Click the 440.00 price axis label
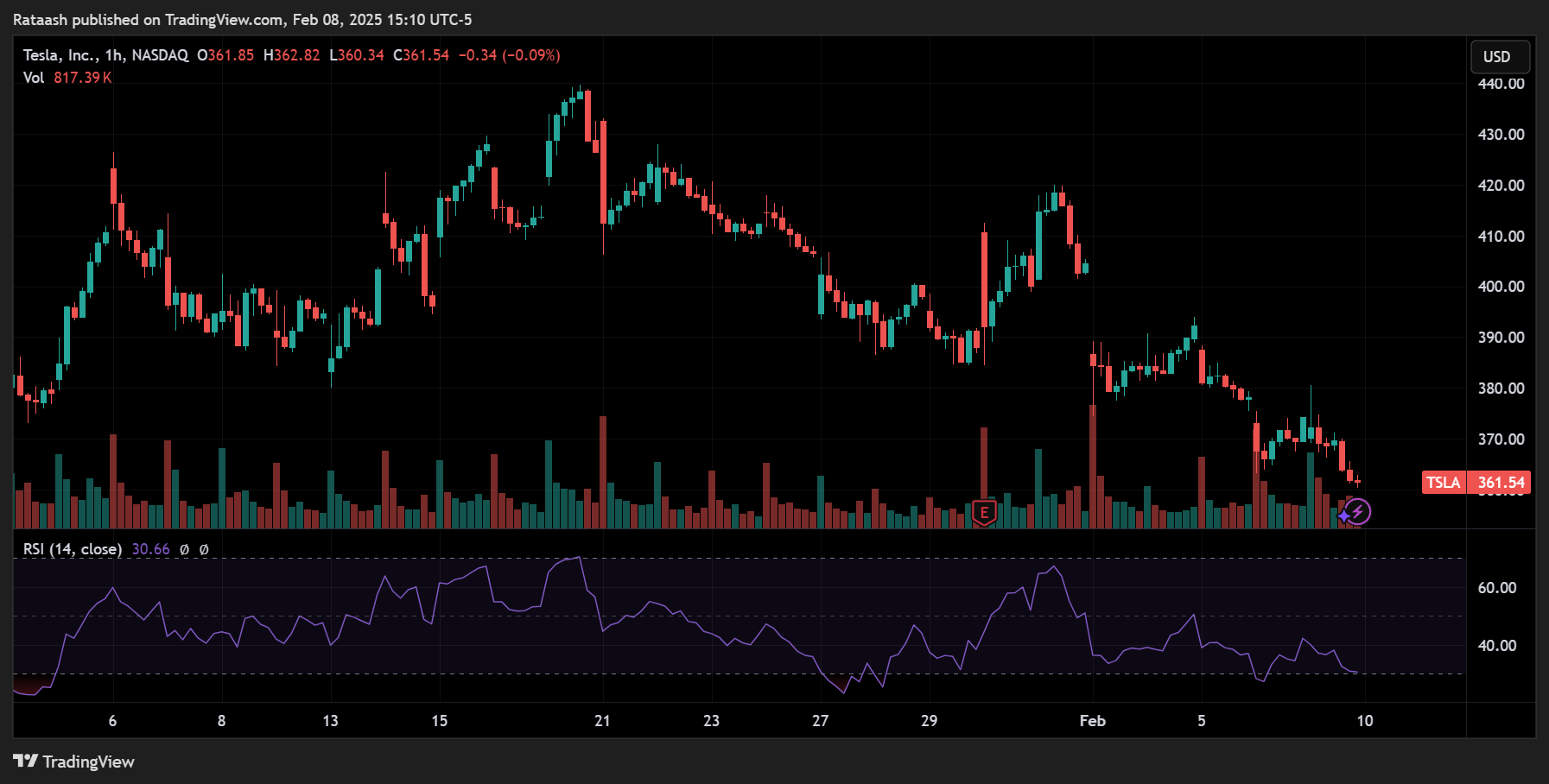The width and height of the screenshot is (1549, 784). [x=1501, y=84]
